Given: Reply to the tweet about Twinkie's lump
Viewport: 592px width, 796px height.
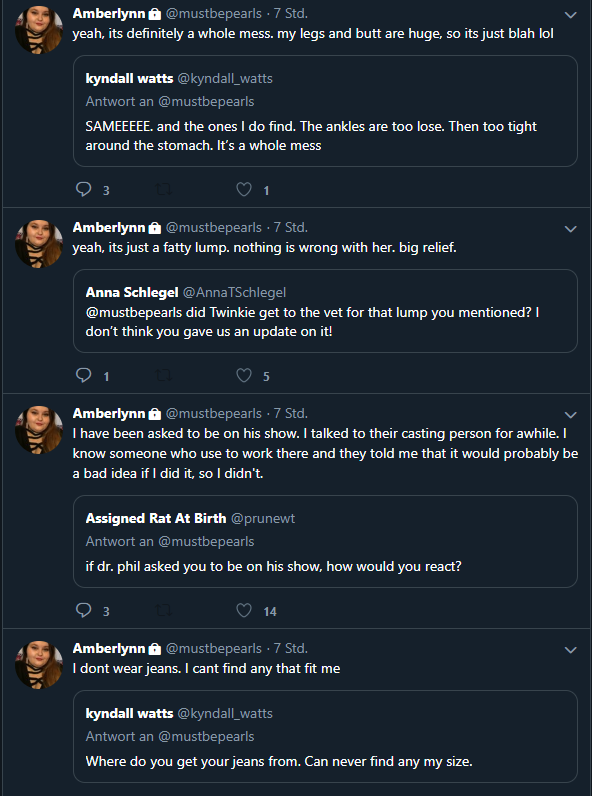Looking at the screenshot, I should pos(84,375).
